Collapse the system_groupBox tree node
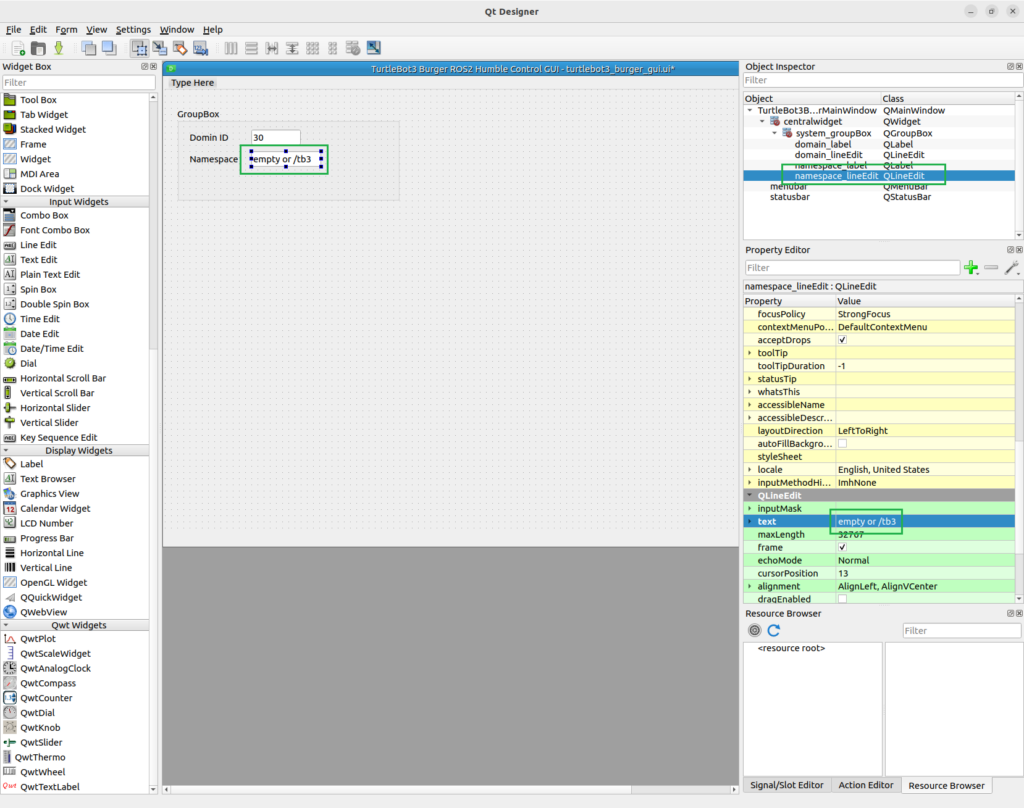The width and height of the screenshot is (1024, 808). 775,133
